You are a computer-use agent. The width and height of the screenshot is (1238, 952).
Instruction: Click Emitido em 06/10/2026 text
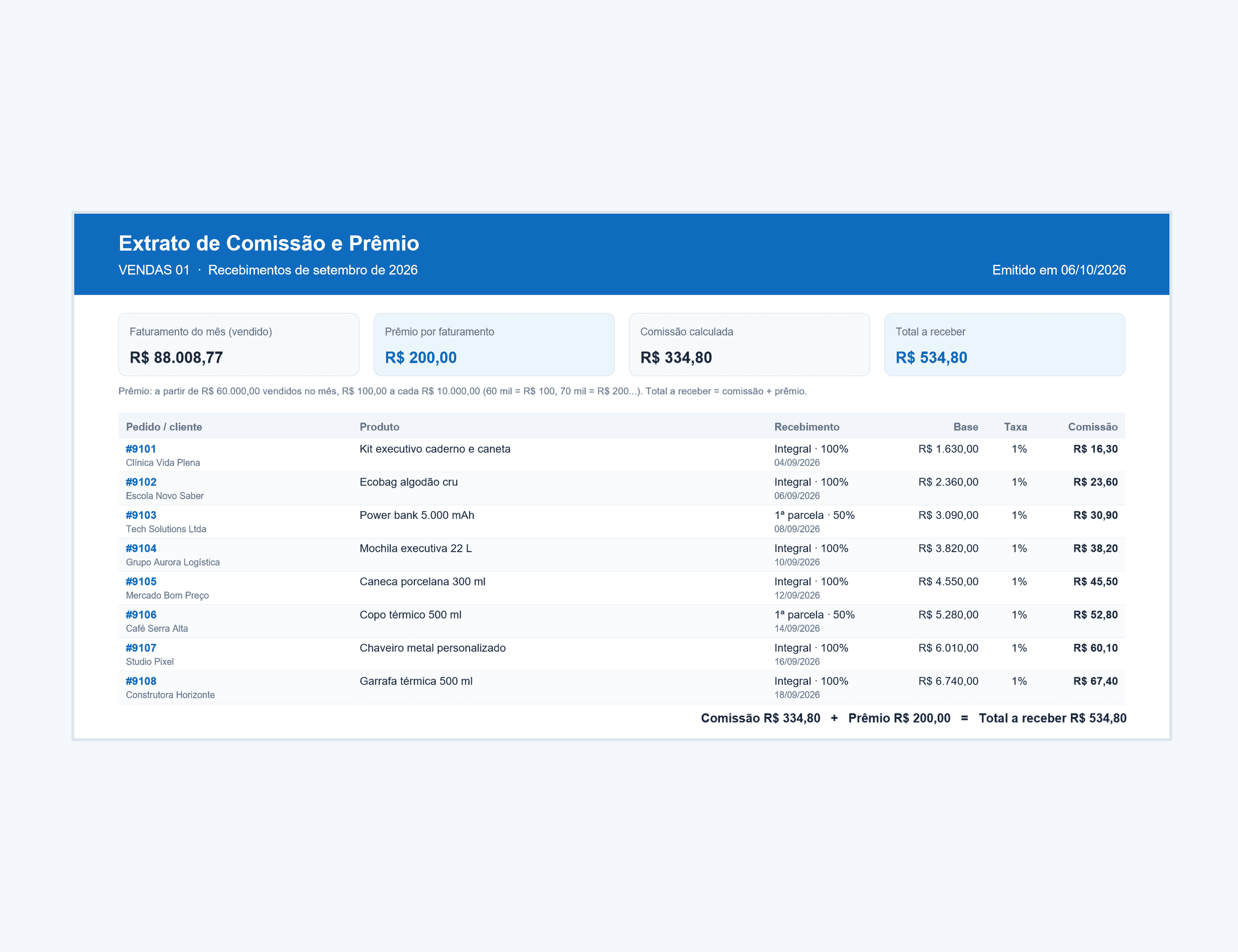click(1058, 270)
